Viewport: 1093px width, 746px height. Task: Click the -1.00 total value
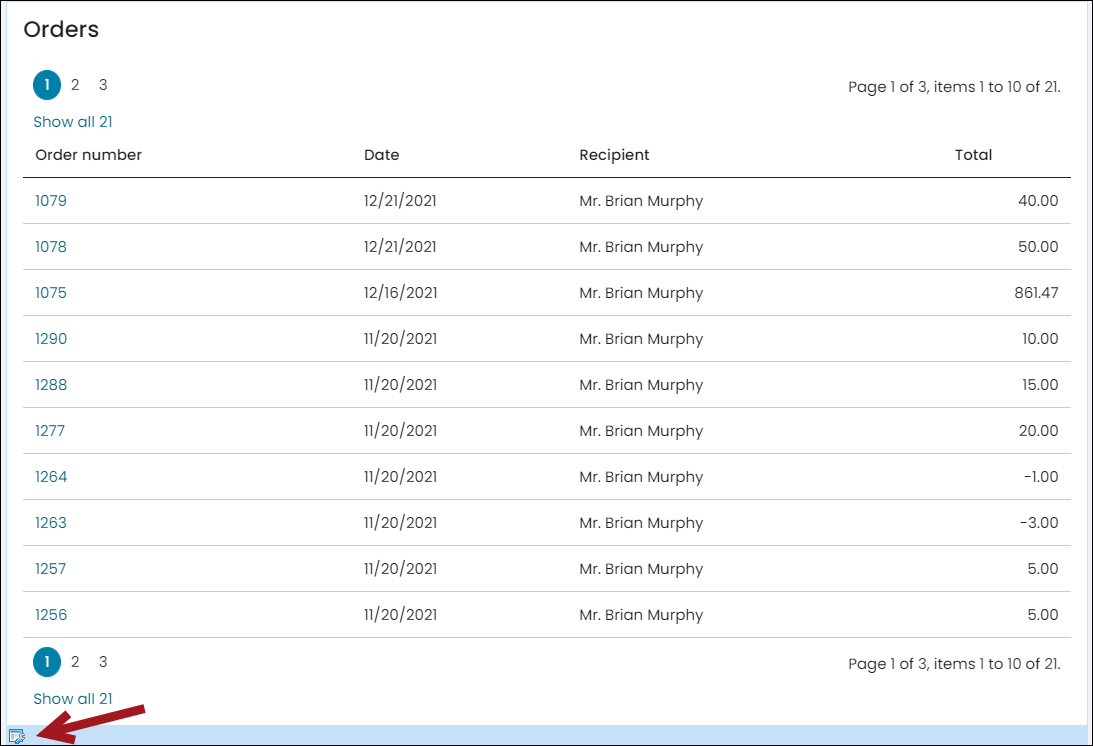tap(1041, 477)
